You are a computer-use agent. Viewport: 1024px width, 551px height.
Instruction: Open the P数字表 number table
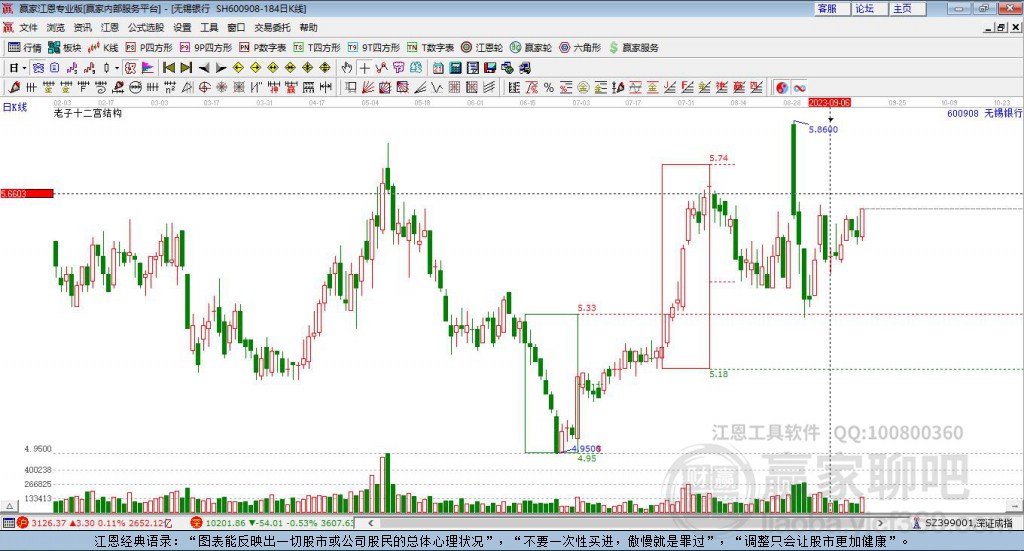click(263, 48)
